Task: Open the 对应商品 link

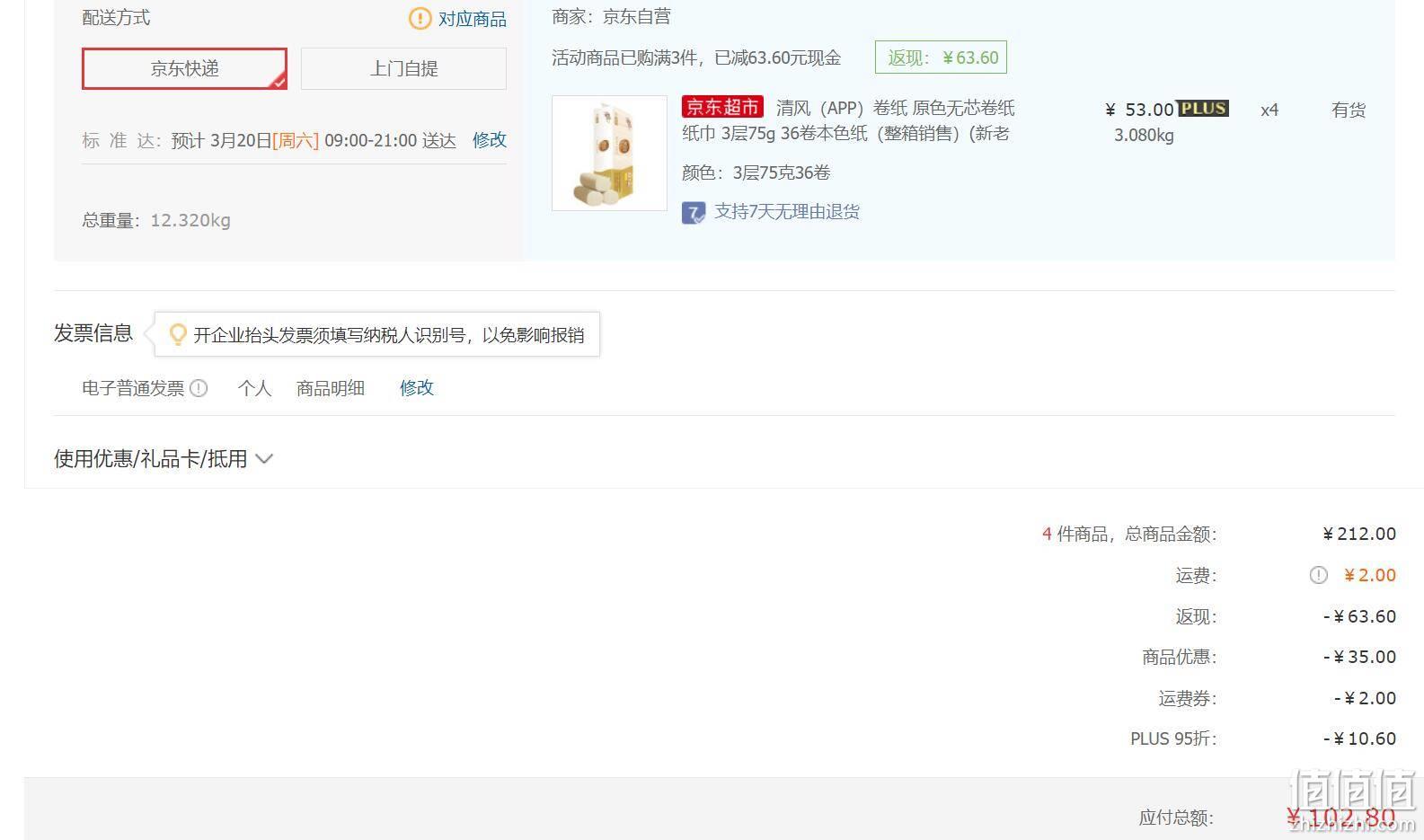Action: pyautogui.click(x=473, y=19)
